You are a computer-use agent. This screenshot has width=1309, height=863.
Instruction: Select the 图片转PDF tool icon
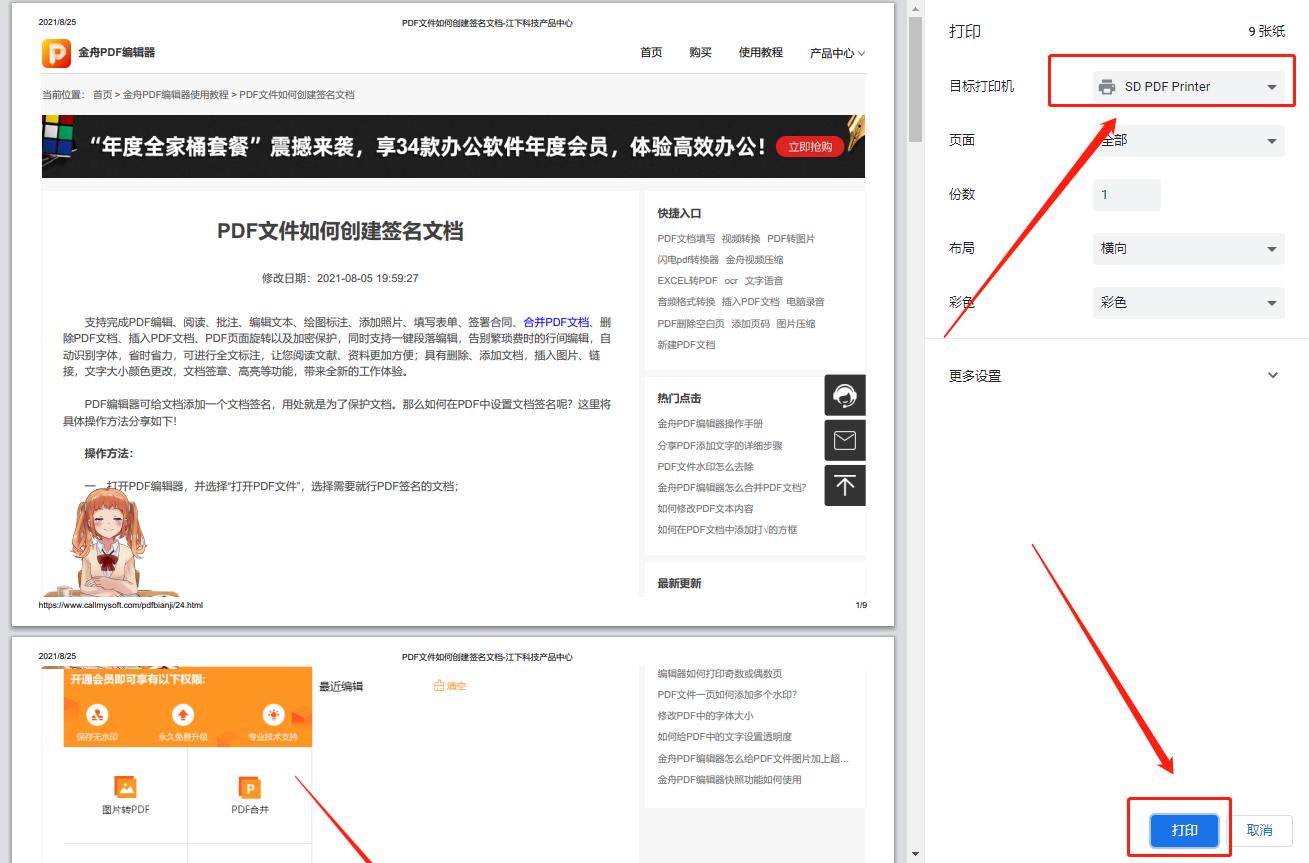tap(125, 788)
